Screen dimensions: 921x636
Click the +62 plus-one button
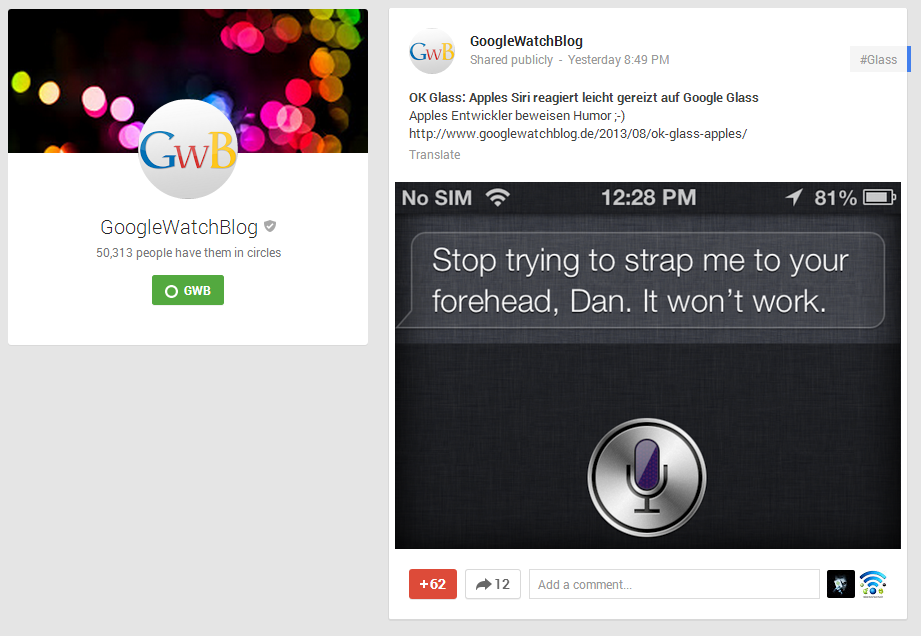tap(433, 584)
